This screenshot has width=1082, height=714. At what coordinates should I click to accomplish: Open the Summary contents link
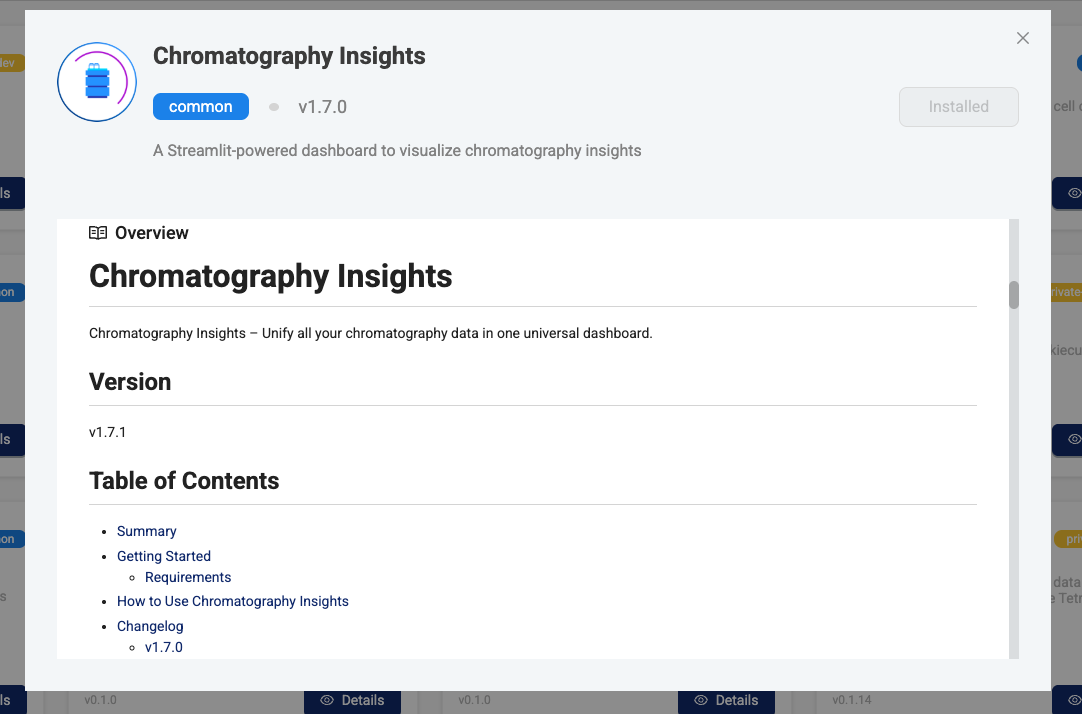[x=146, y=531]
